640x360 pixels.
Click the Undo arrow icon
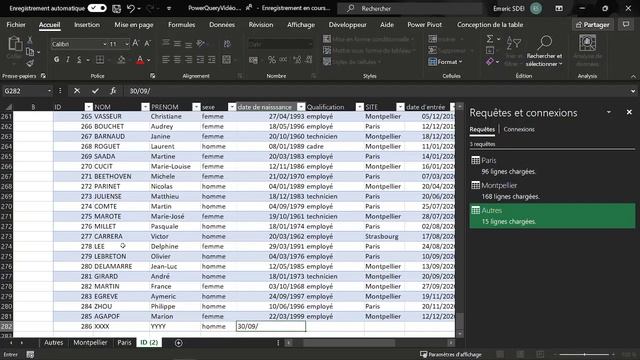(131, 8)
